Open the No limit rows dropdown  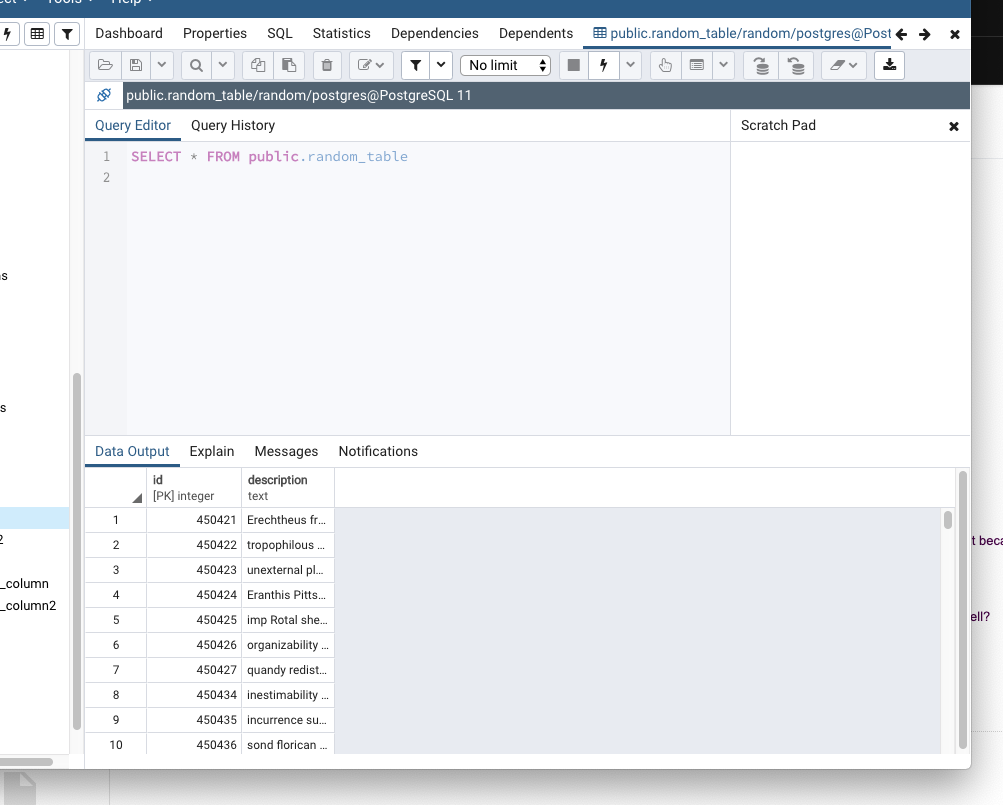coord(507,65)
